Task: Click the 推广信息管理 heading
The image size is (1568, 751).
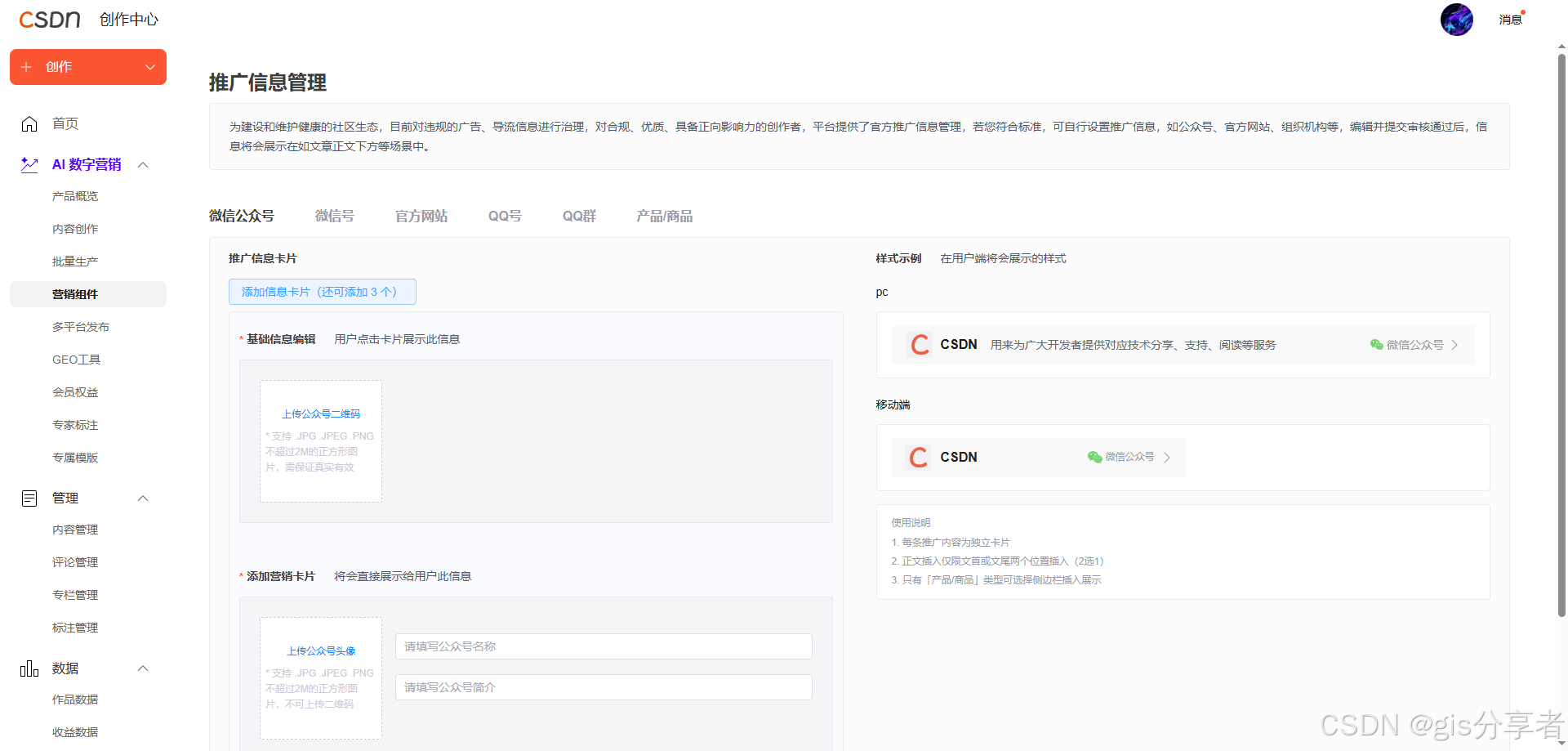Action: (268, 83)
